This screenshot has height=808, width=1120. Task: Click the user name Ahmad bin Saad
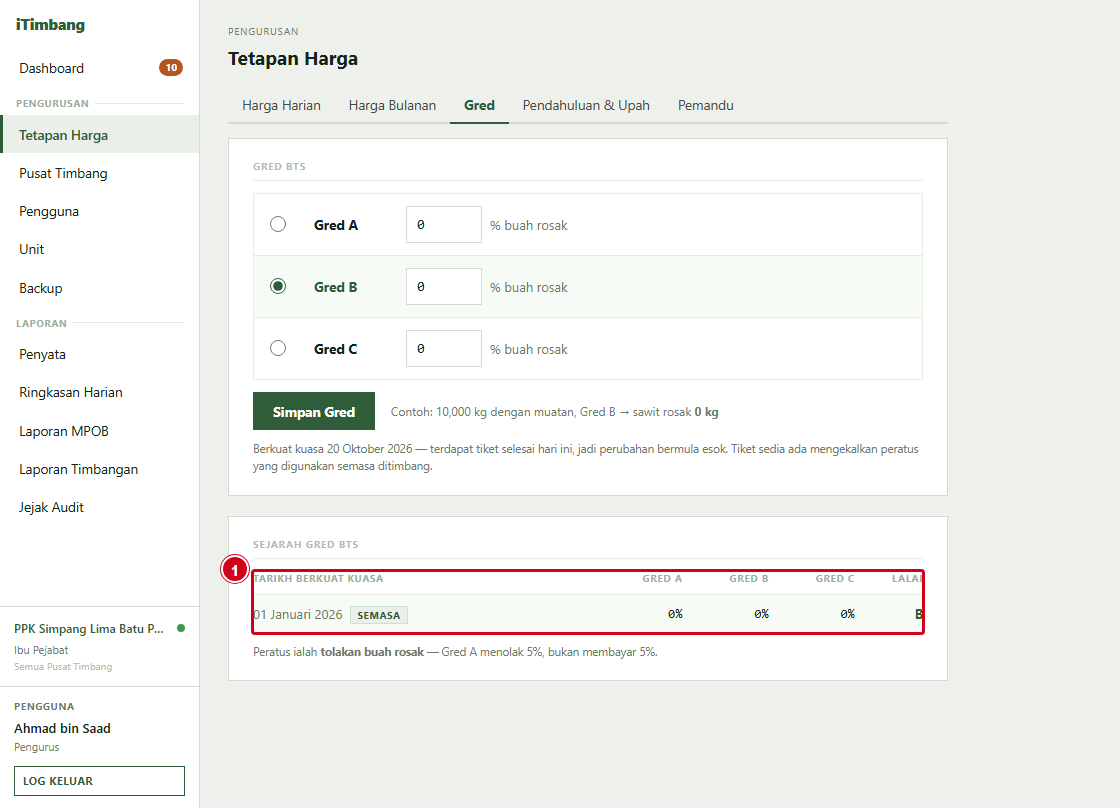(x=62, y=728)
